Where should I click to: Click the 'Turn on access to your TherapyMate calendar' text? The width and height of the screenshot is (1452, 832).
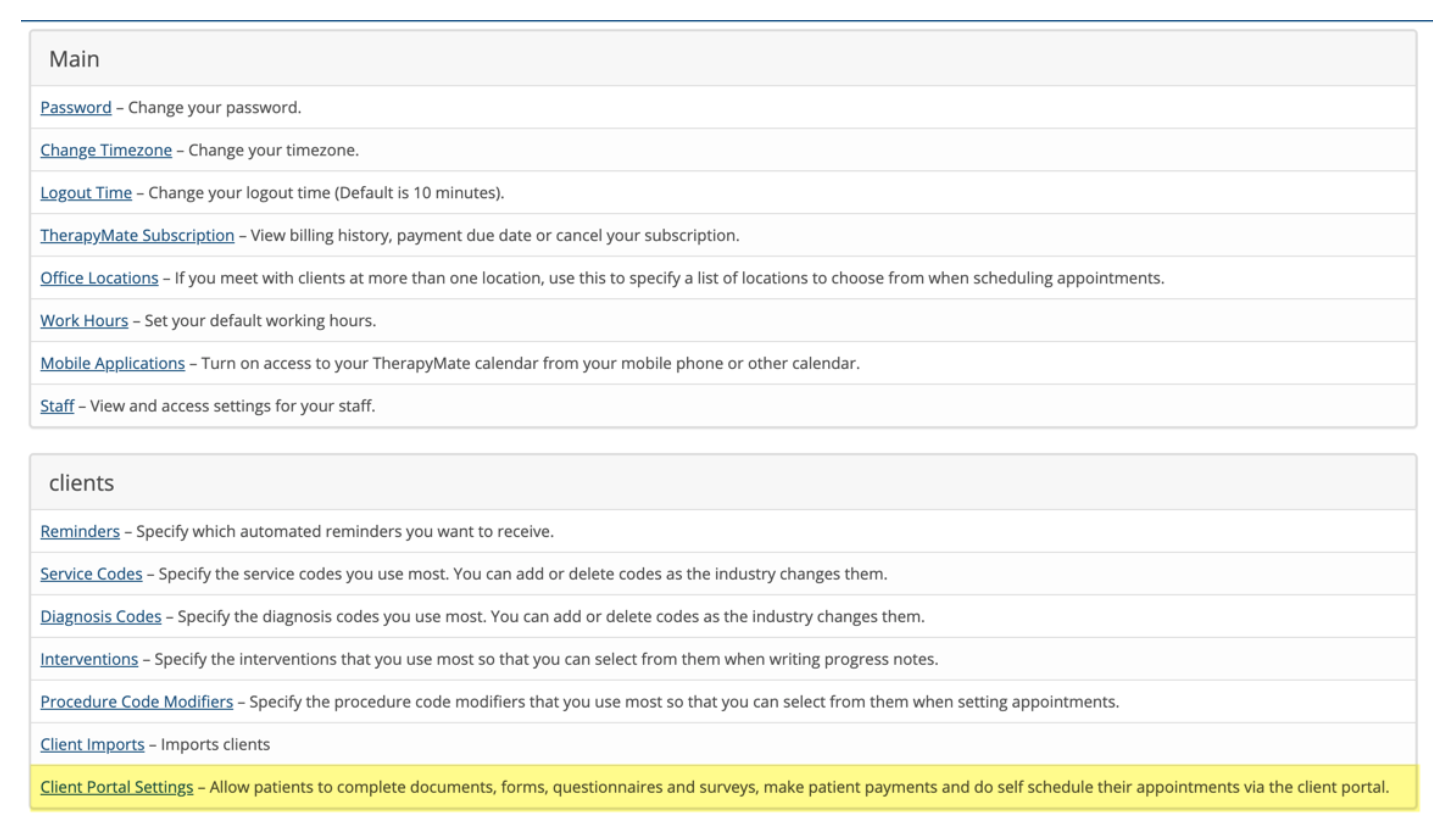coord(531,363)
